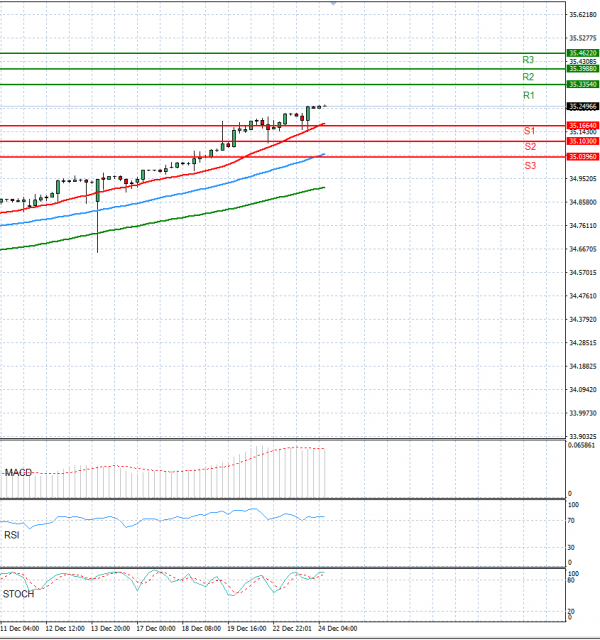
Task: Click the RSI indicator label
Action: coord(11,535)
